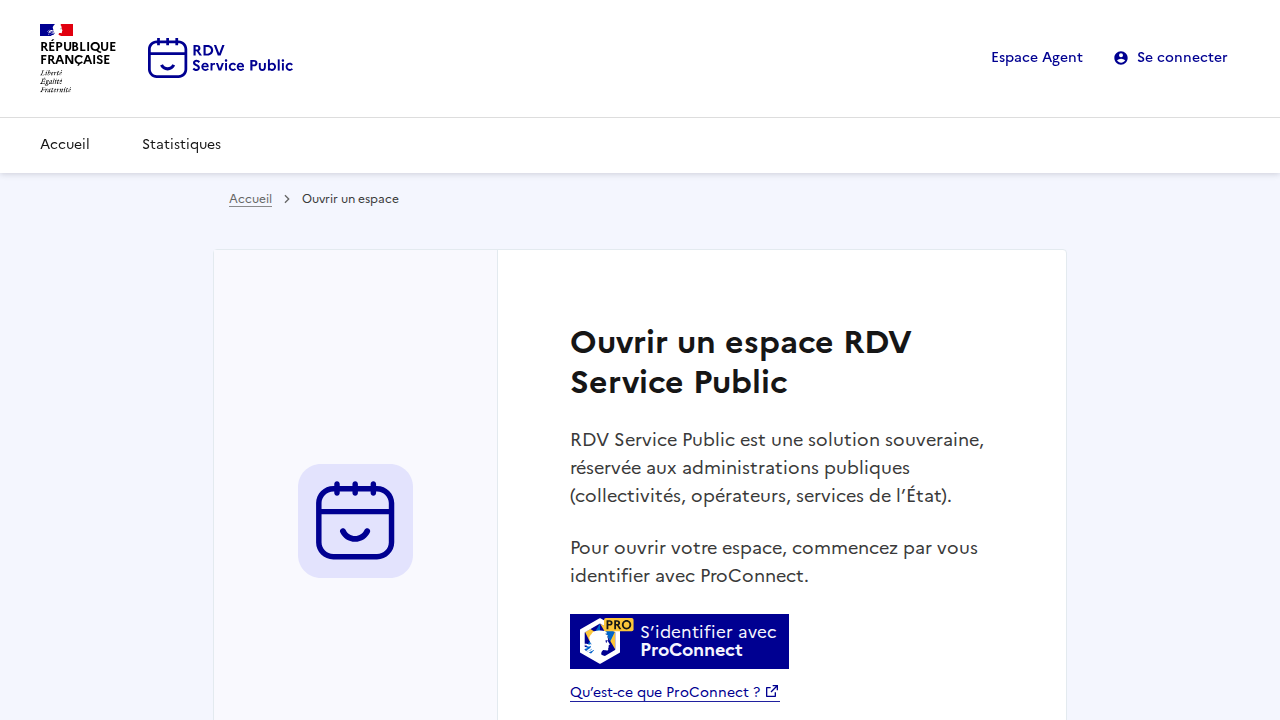Viewport: 1280px width, 720px height.
Task: Click the user account icon beside Se connecter
Action: (x=1121, y=58)
